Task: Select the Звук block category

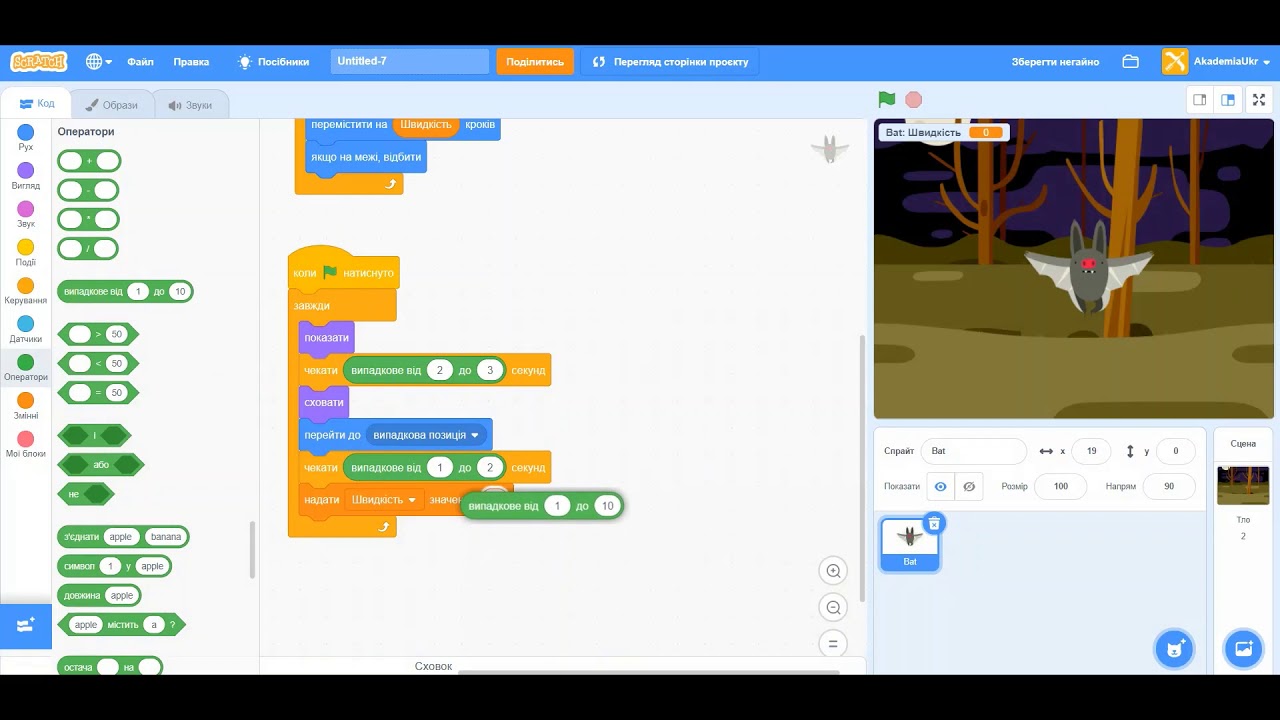Action: point(26,215)
